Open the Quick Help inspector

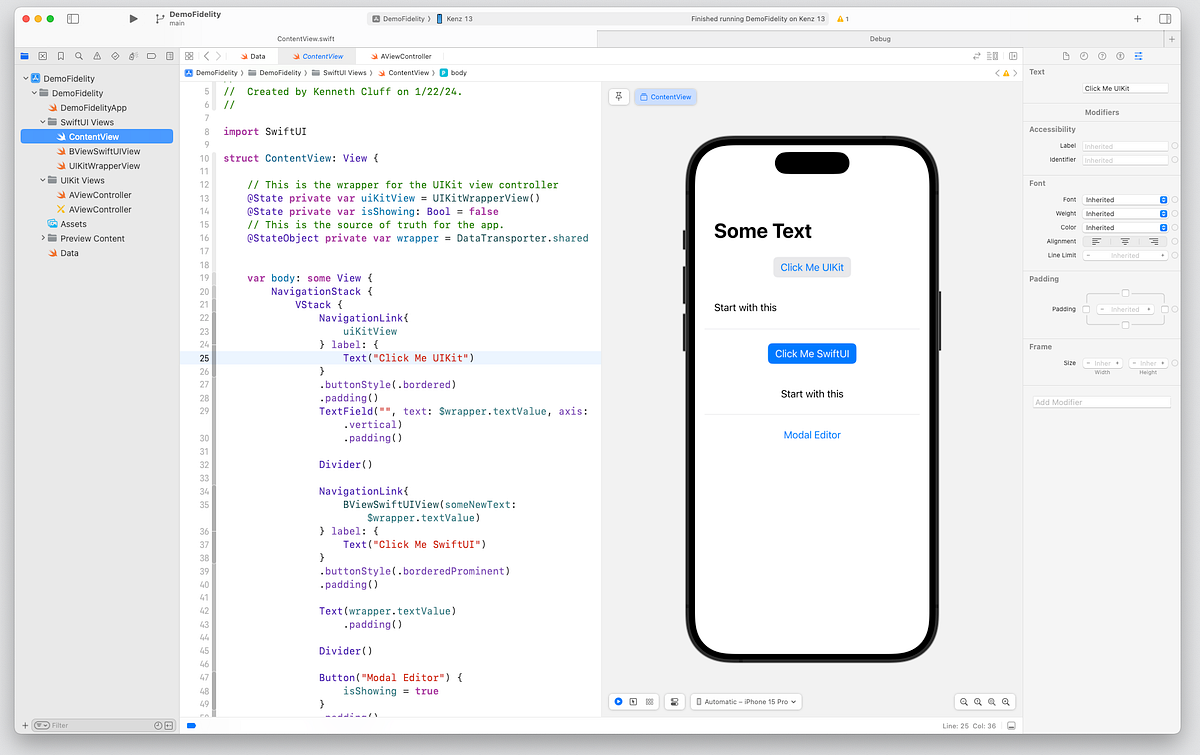tap(1103, 56)
